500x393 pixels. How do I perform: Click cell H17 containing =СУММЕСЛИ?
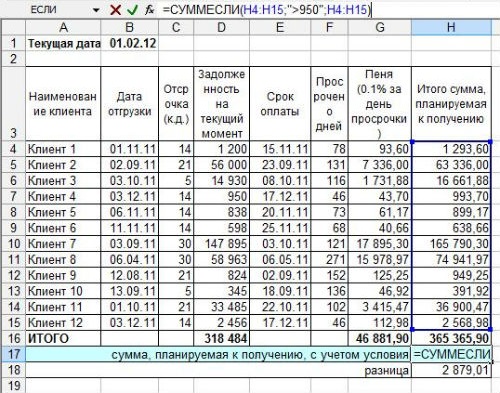tap(451, 354)
